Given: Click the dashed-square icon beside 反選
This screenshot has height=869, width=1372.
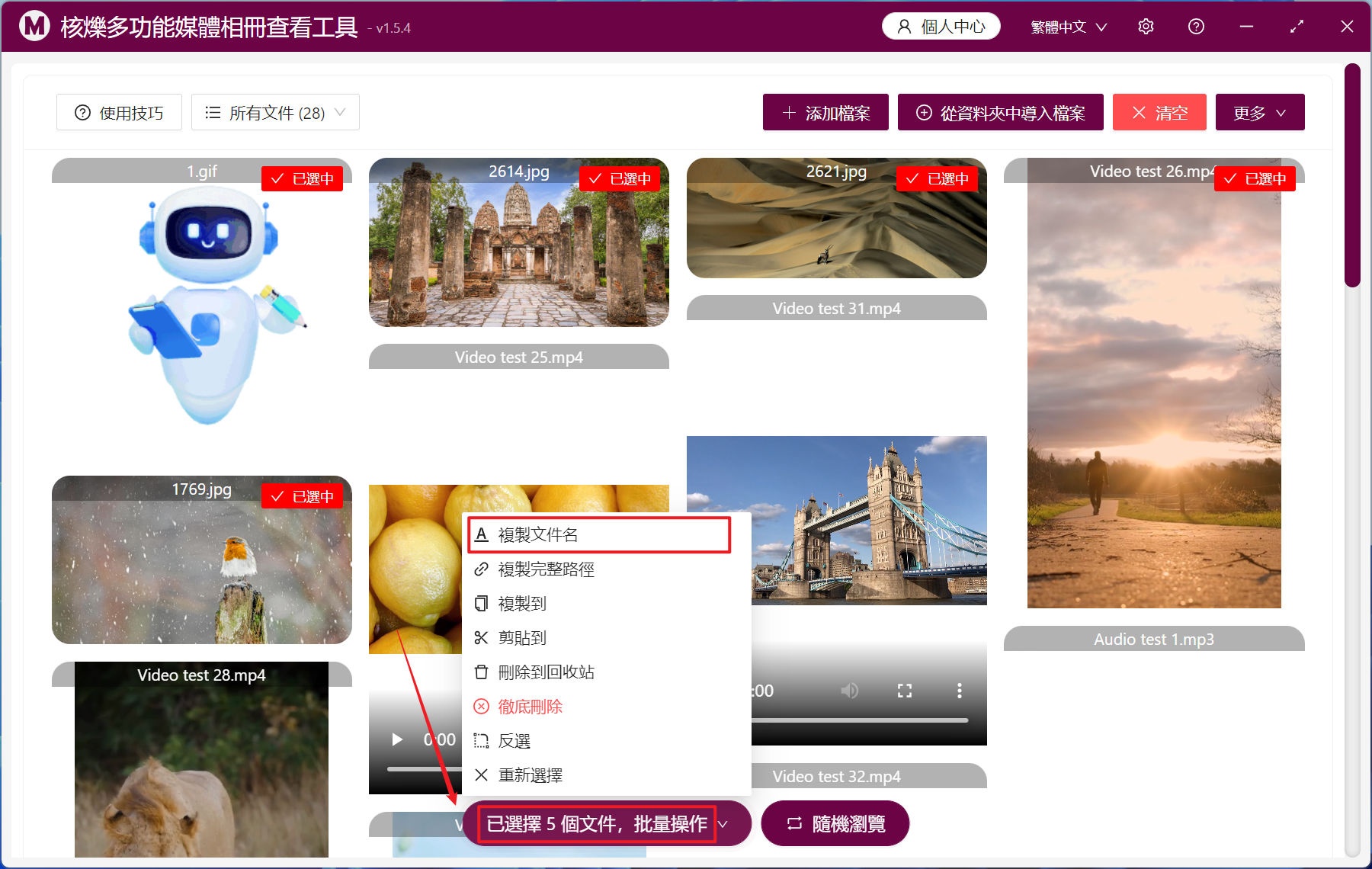Looking at the screenshot, I should tap(481, 741).
